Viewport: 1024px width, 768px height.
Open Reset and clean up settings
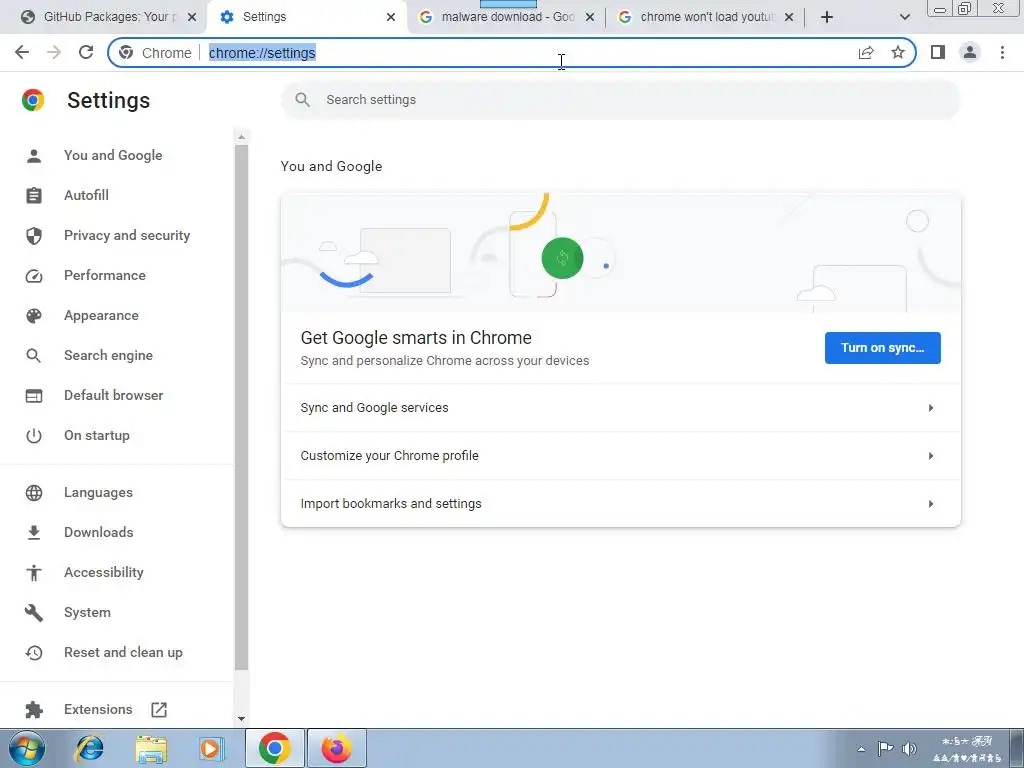pyautogui.click(x=123, y=652)
